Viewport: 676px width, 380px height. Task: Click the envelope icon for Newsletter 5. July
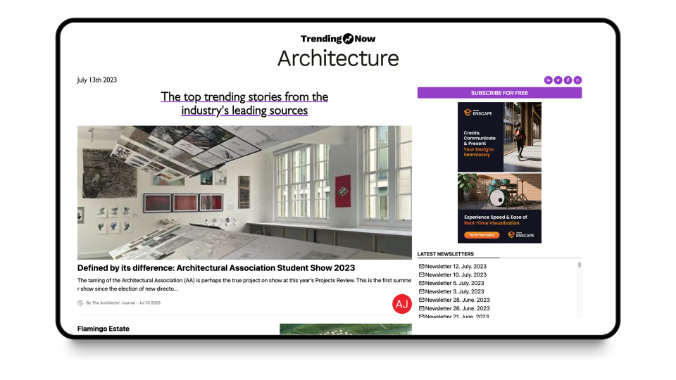pyautogui.click(x=422, y=283)
